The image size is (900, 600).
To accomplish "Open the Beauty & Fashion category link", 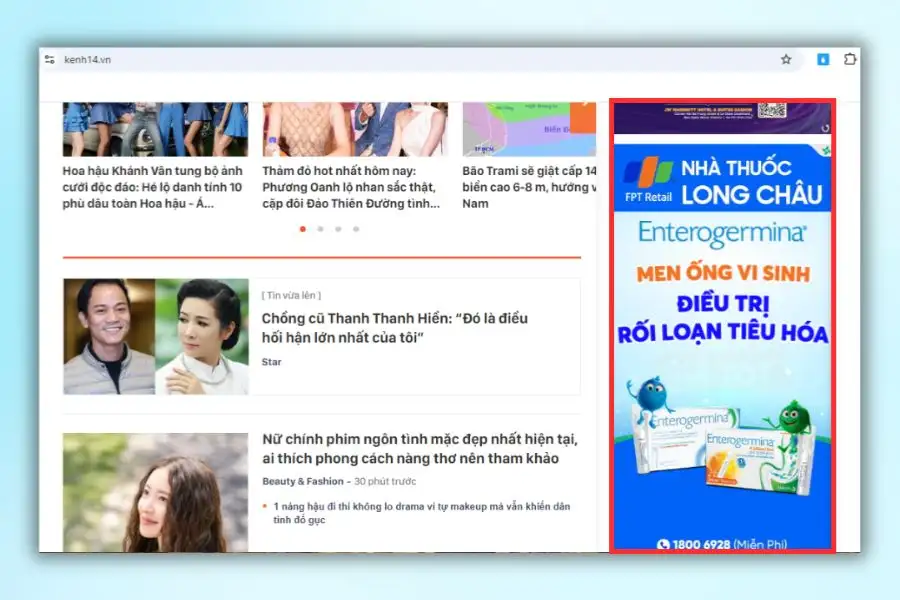I will (302, 481).
